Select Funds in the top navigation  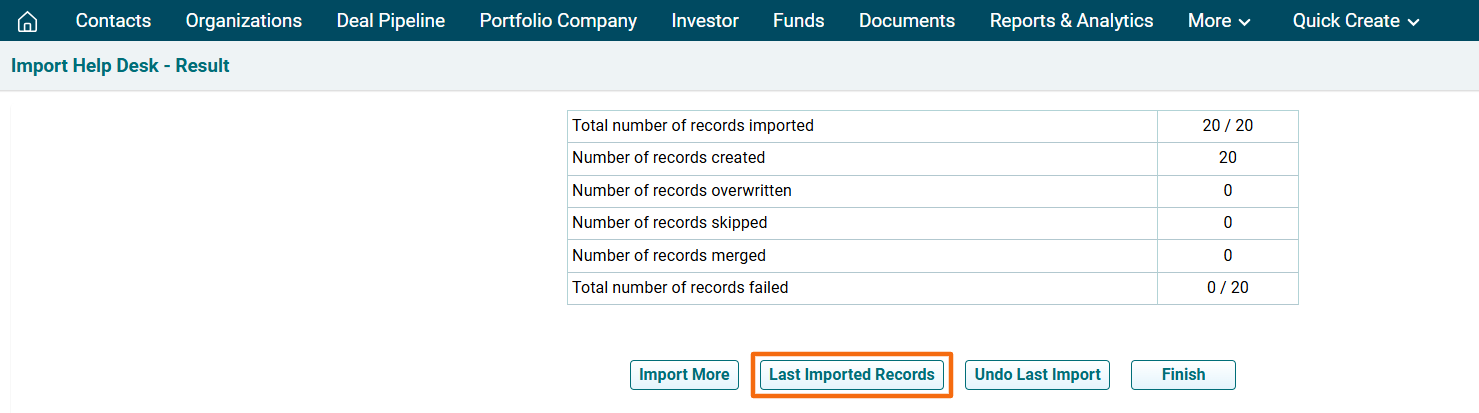(x=798, y=21)
